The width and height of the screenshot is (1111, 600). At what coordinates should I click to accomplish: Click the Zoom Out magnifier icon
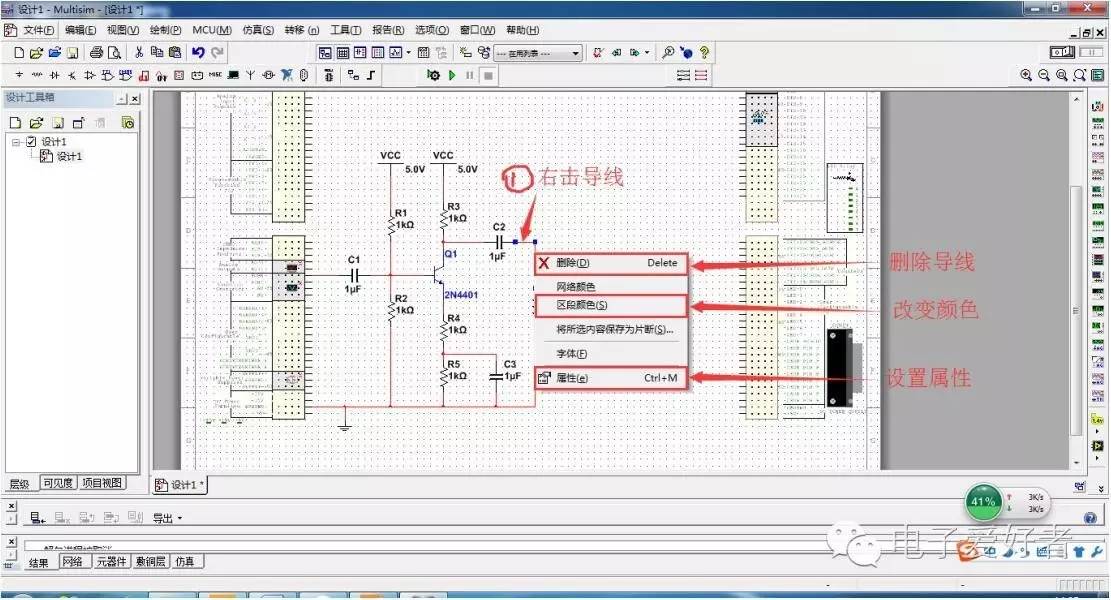click(x=1044, y=75)
